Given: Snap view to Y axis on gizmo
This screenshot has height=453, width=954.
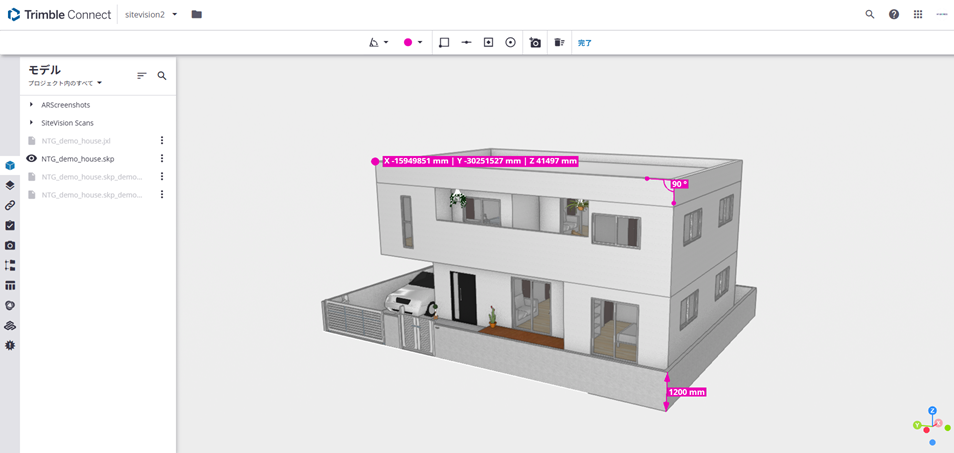Looking at the screenshot, I should (x=916, y=425).
